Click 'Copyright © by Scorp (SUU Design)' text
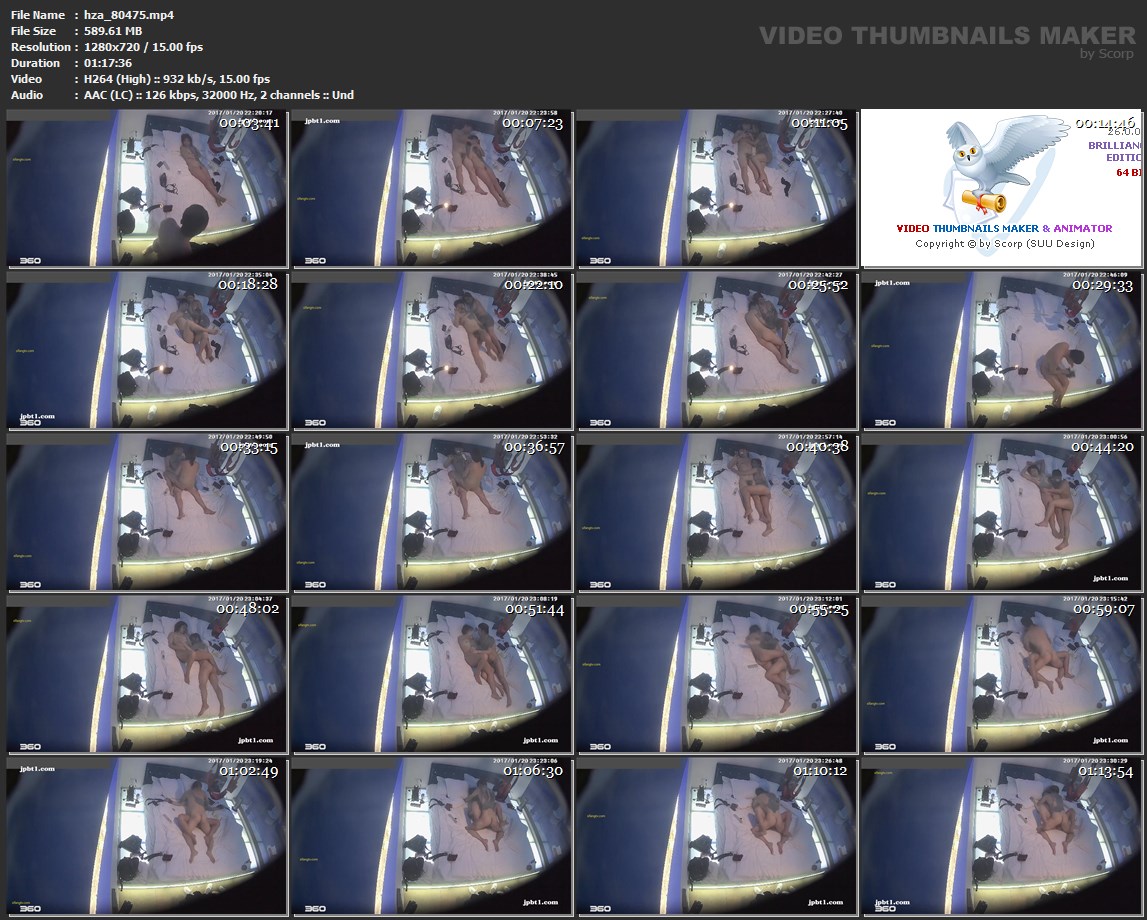Viewport: 1147px width, 920px height. coord(1004,243)
